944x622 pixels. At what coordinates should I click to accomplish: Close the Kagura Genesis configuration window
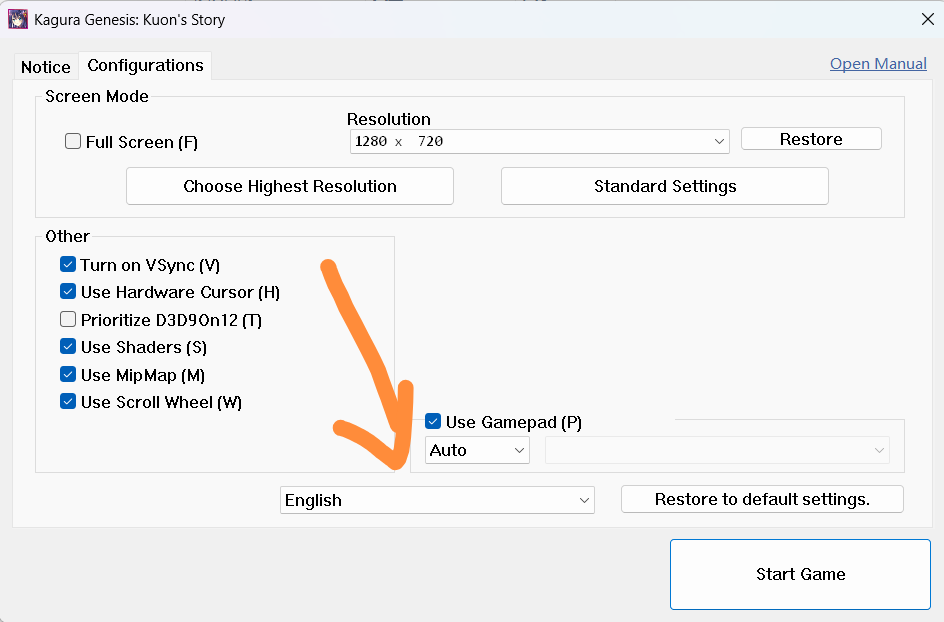click(927, 19)
